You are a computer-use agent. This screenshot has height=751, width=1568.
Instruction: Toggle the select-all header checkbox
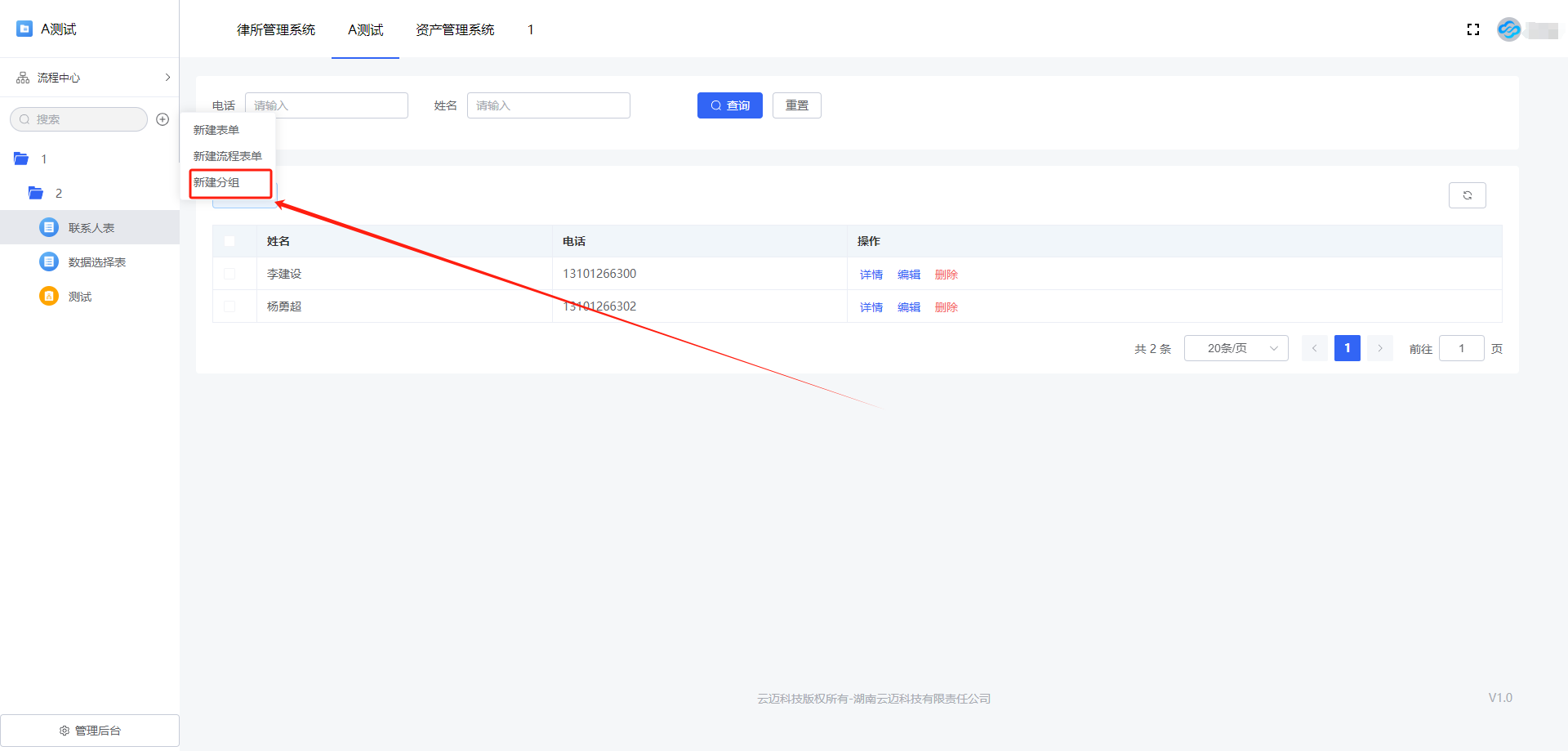tap(229, 241)
